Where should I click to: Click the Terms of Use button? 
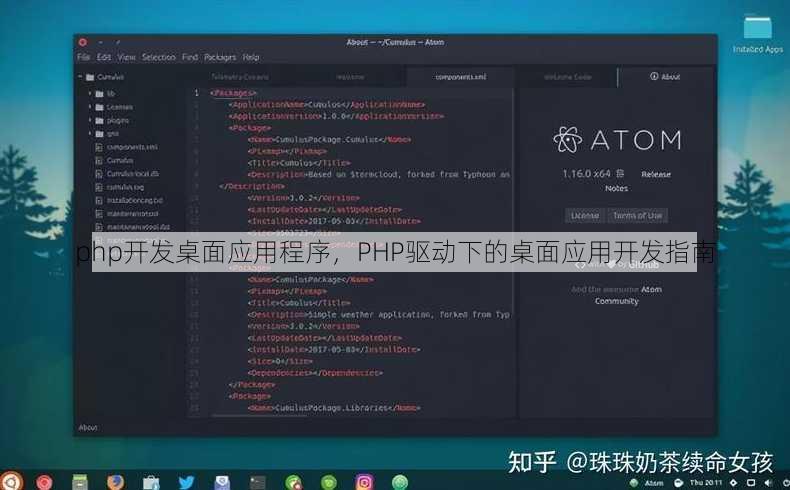point(637,216)
